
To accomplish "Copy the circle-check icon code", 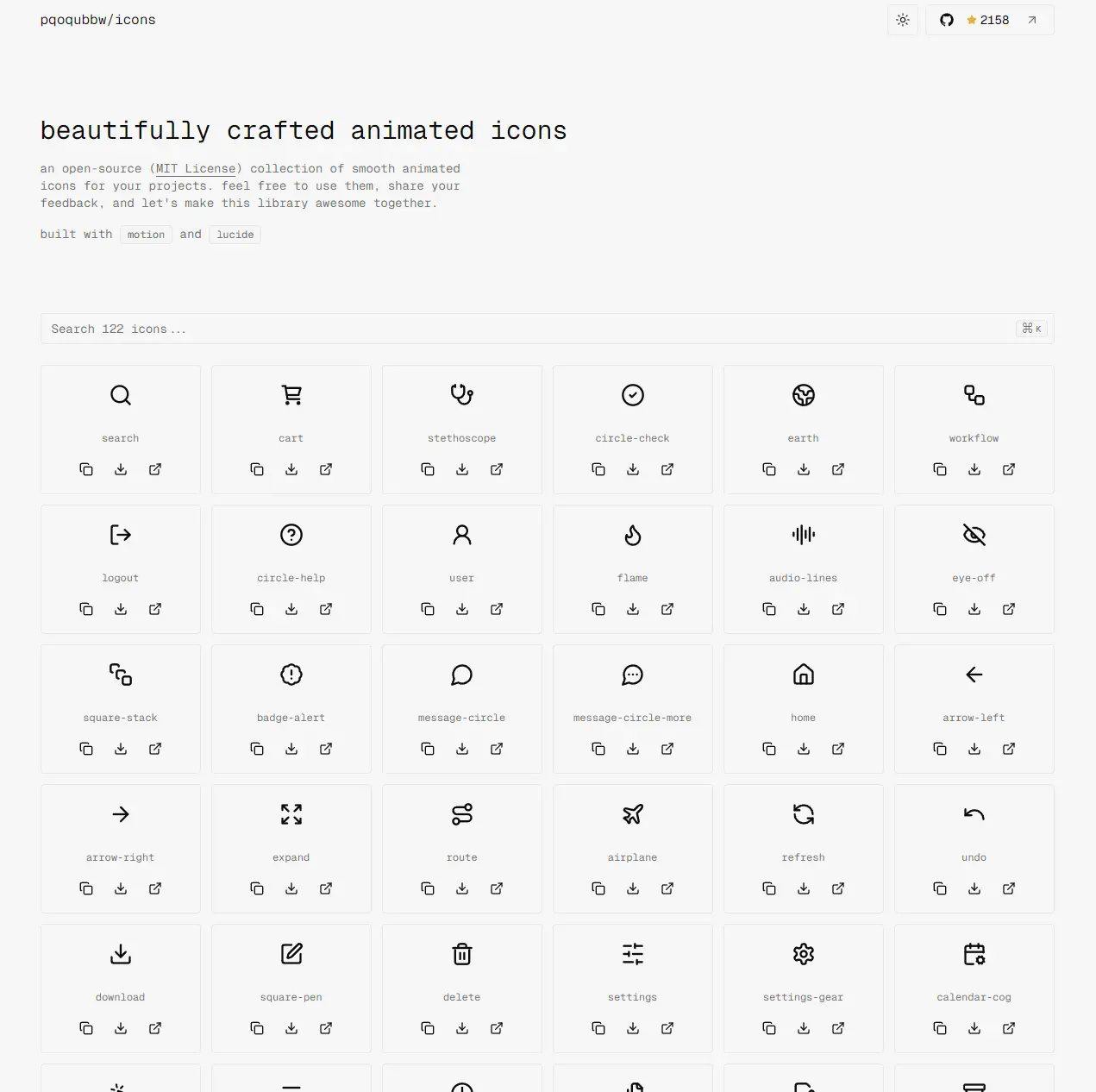I will [598, 469].
